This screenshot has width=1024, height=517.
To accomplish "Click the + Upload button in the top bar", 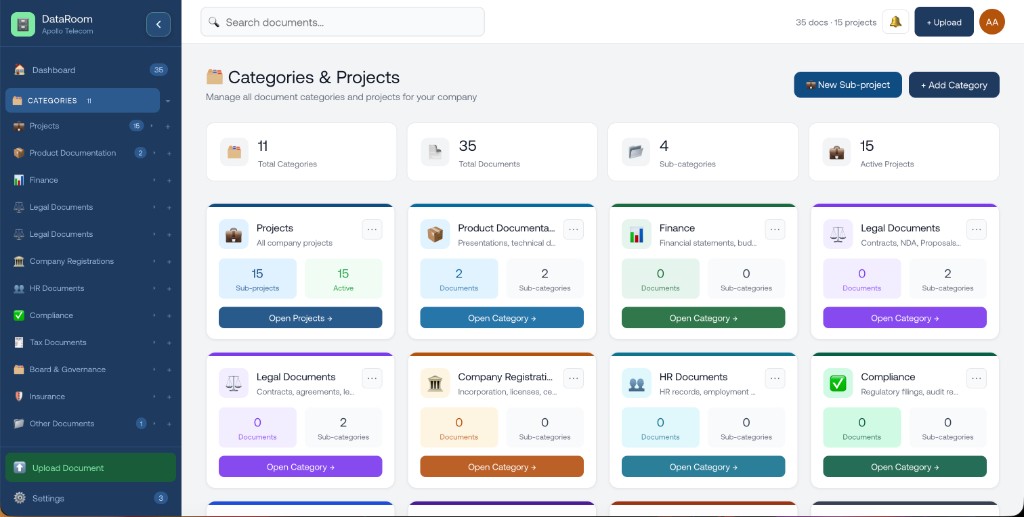I will pyautogui.click(x=944, y=22).
